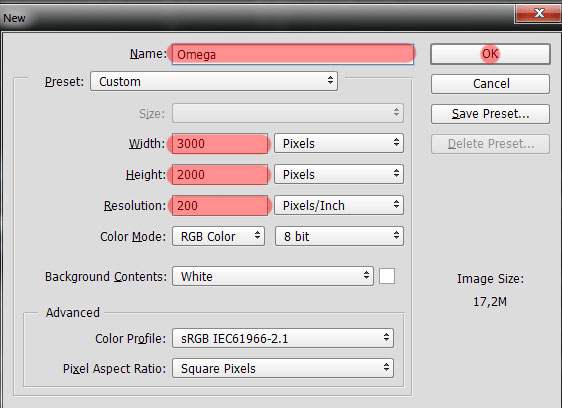The height and width of the screenshot is (408, 562).
Task: Click the Resolution label
Action: (135, 206)
